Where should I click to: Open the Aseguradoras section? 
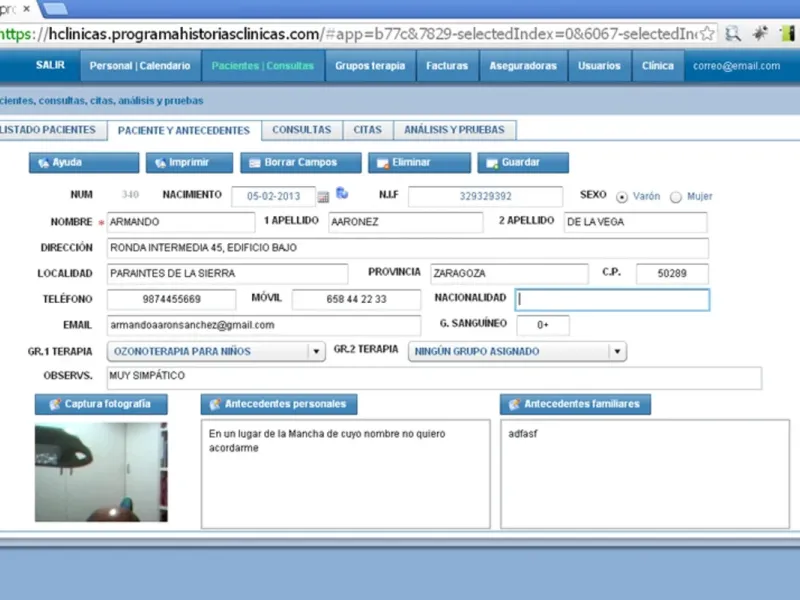523,66
